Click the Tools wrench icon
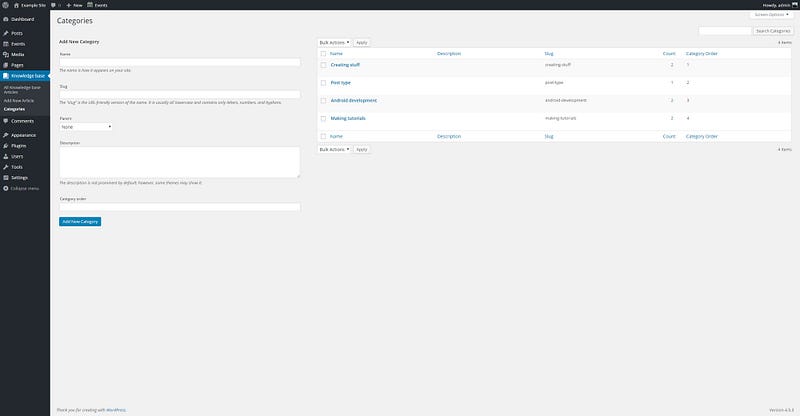 [6, 167]
